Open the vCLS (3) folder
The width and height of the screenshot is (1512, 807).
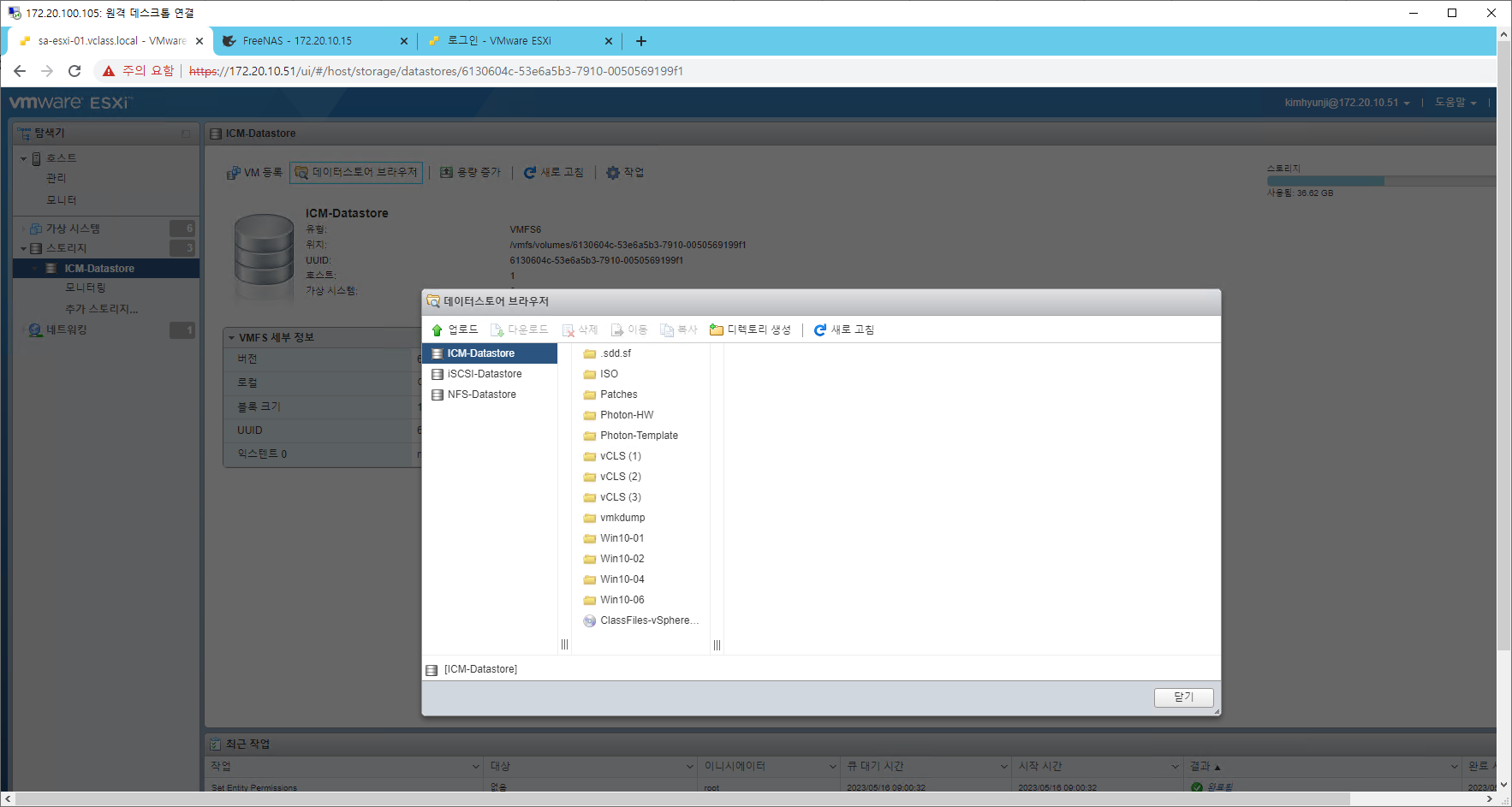[x=612, y=497]
